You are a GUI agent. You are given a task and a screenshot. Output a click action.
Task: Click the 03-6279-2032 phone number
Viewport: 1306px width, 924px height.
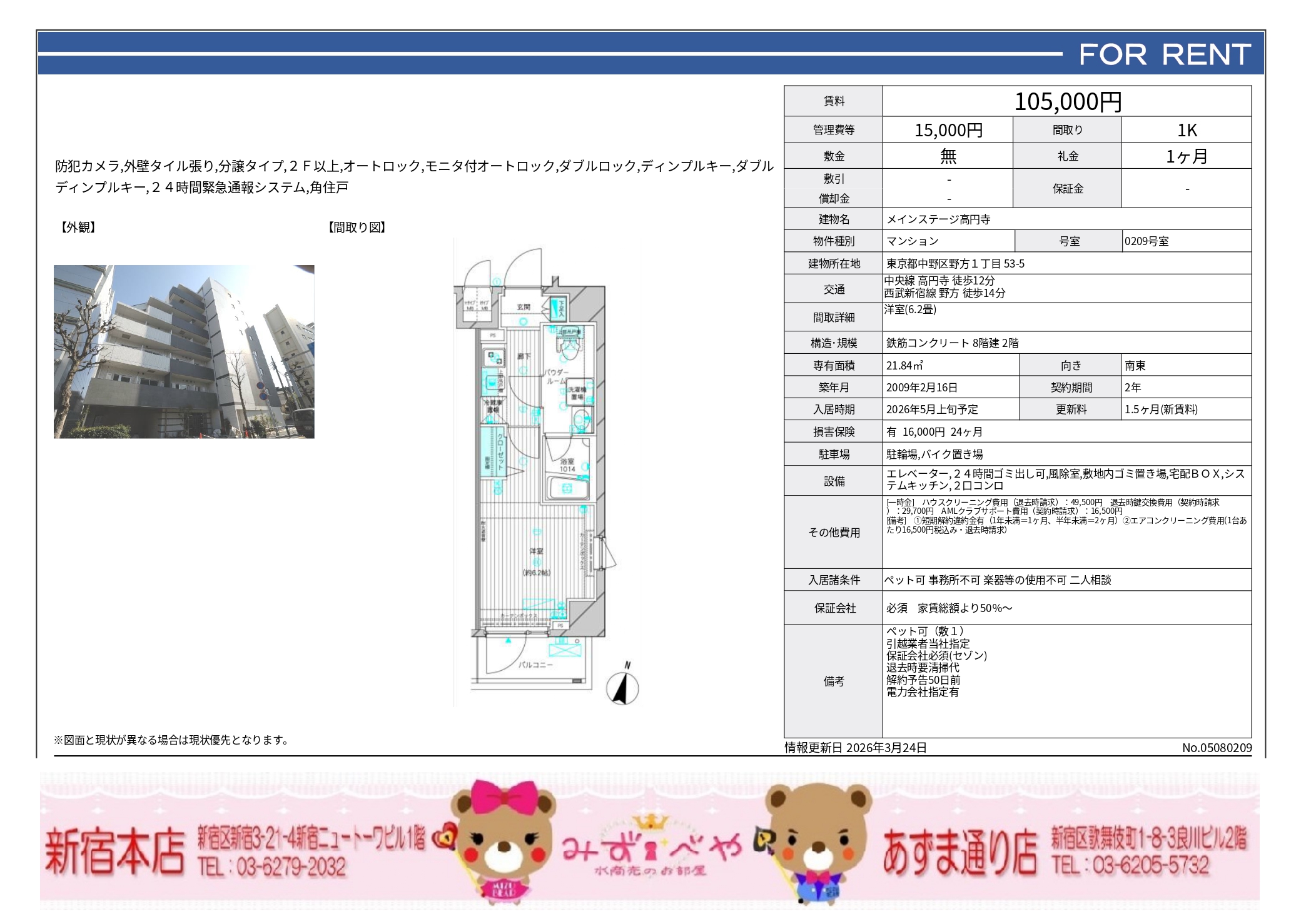click(x=291, y=867)
